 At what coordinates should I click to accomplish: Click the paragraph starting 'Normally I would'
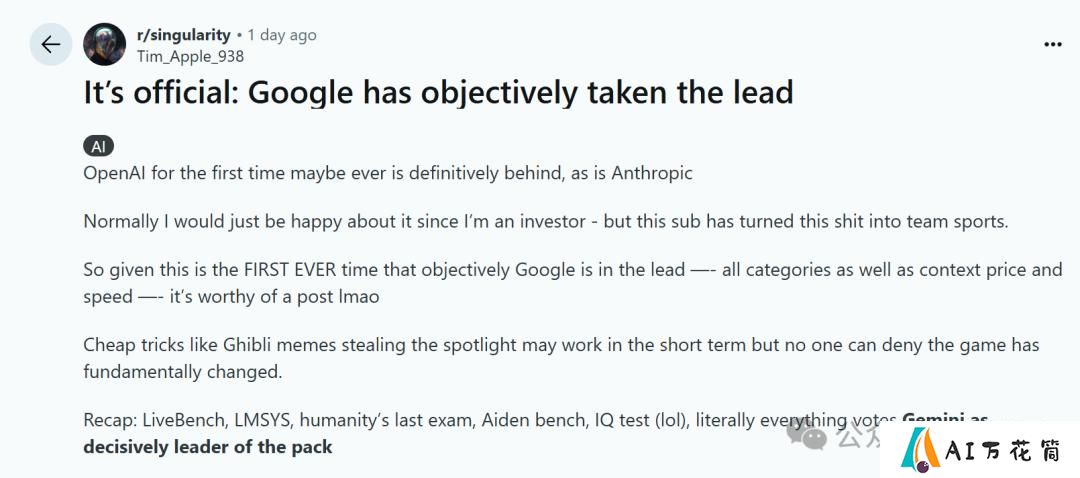click(546, 222)
